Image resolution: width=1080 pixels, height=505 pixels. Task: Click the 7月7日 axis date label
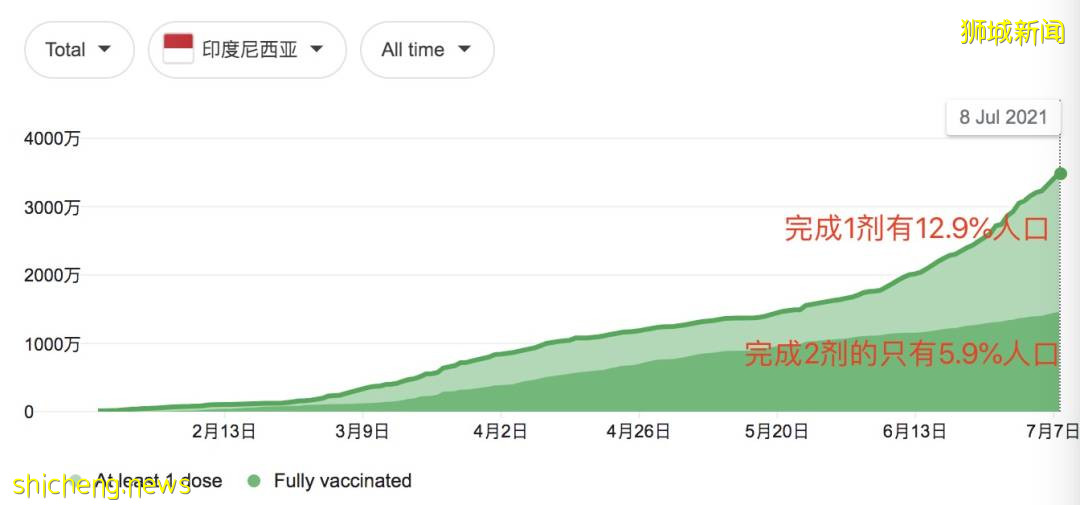[x=1054, y=432]
